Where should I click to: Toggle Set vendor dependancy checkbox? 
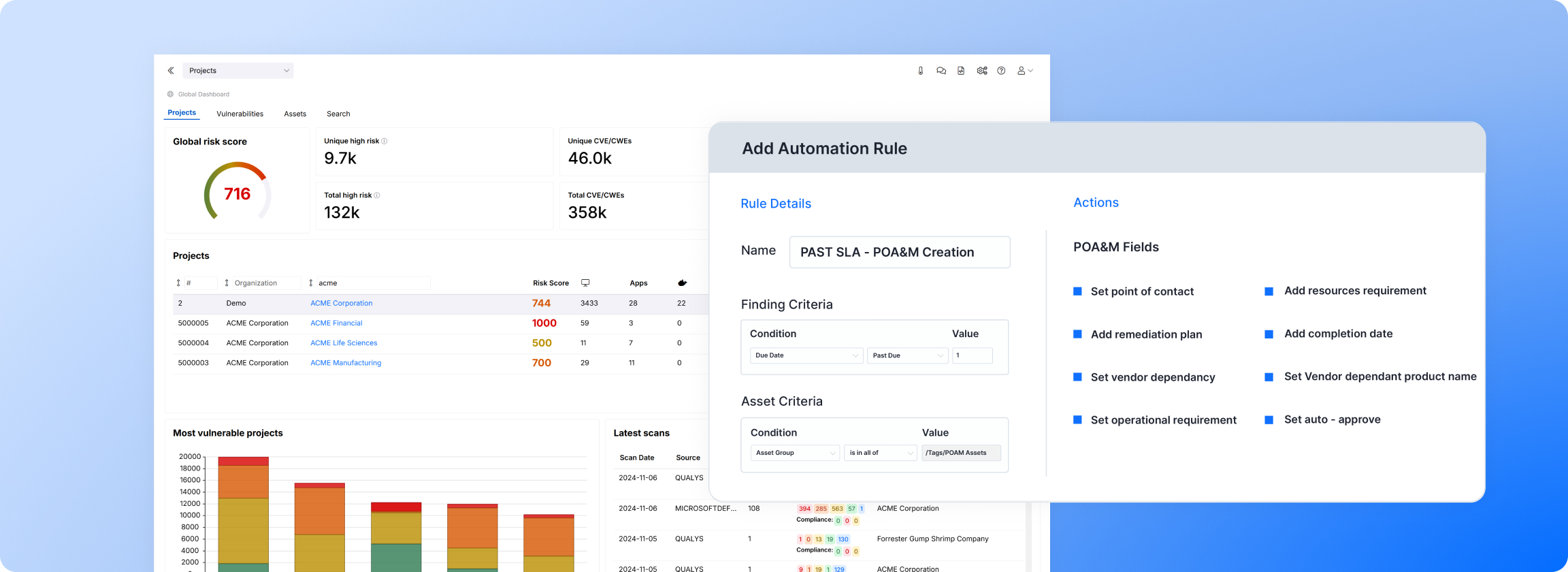tap(1077, 377)
